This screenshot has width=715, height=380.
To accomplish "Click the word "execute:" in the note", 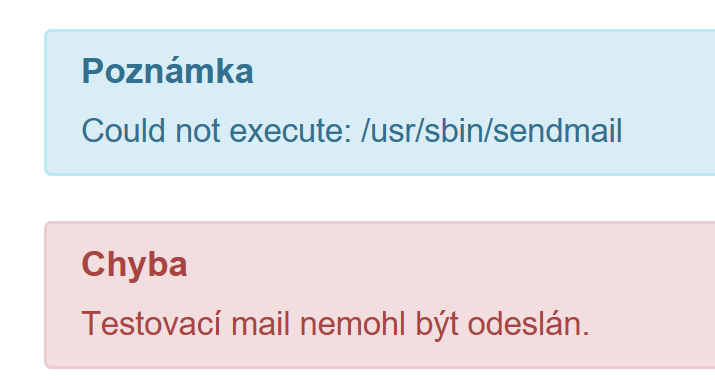I will pos(290,131).
